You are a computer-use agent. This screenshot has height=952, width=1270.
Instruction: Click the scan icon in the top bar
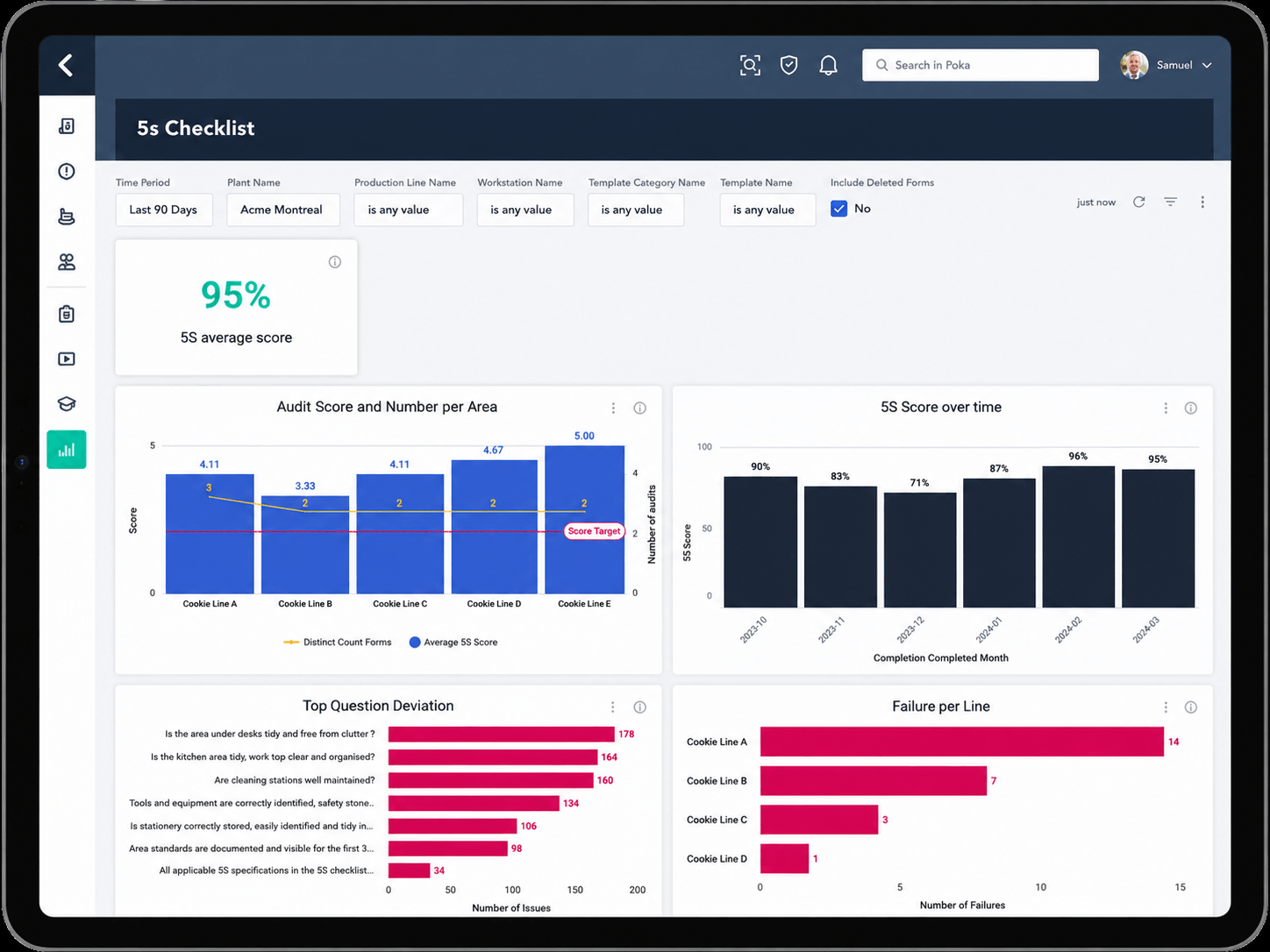pos(750,65)
